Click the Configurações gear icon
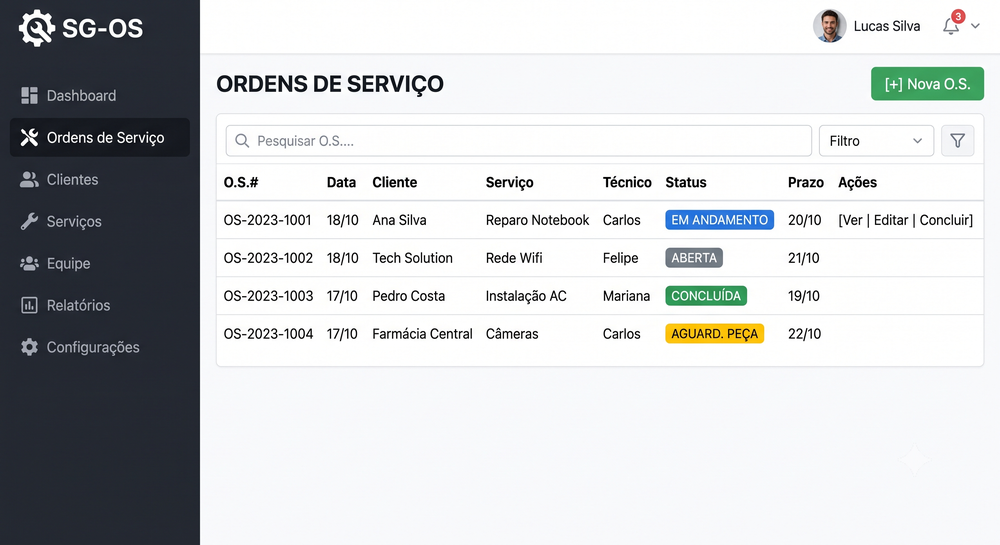 coord(29,347)
